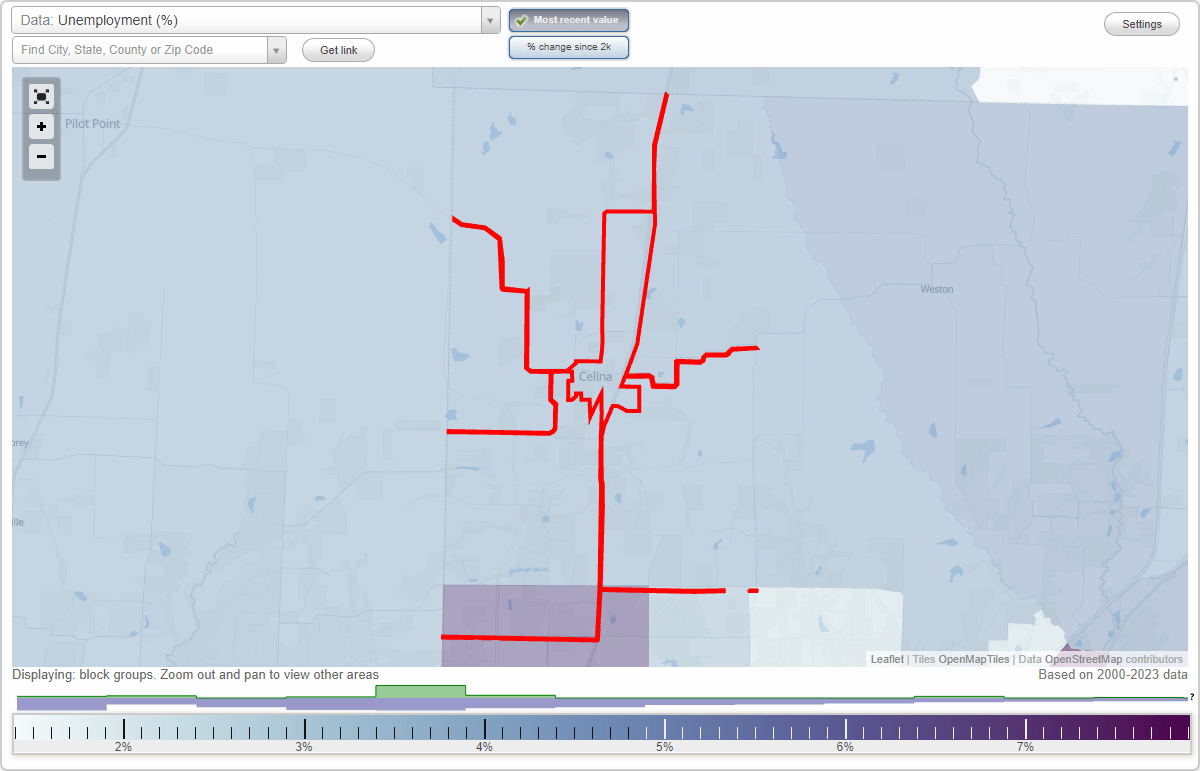This screenshot has height=771, width=1200.
Task: Select the Pilot Point label on the map
Action: tap(92, 123)
